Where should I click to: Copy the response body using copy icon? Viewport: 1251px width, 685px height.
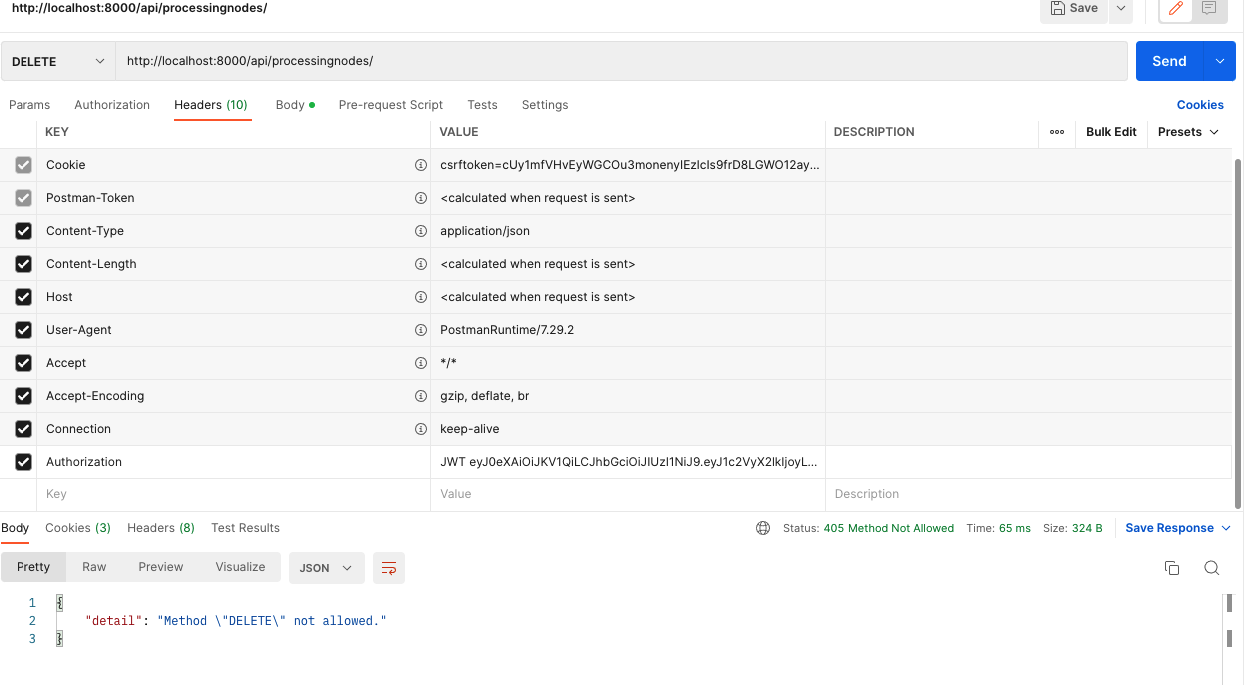(x=1172, y=567)
